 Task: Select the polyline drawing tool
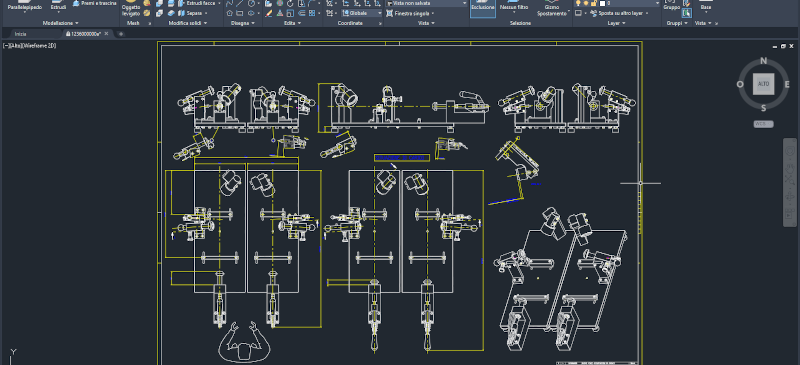(230, 3)
